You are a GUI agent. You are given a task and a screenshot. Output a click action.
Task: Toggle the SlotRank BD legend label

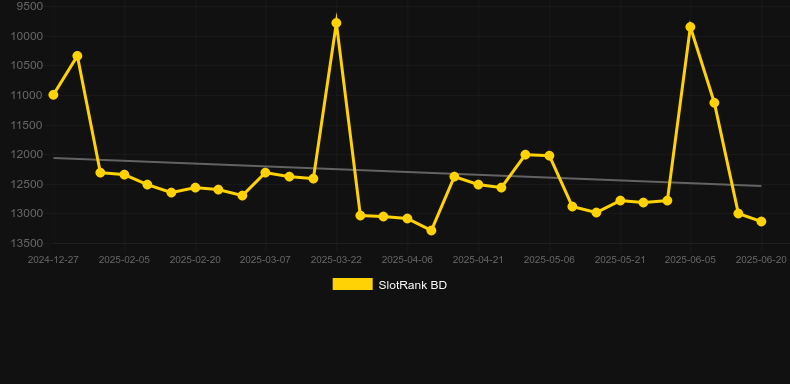412,285
